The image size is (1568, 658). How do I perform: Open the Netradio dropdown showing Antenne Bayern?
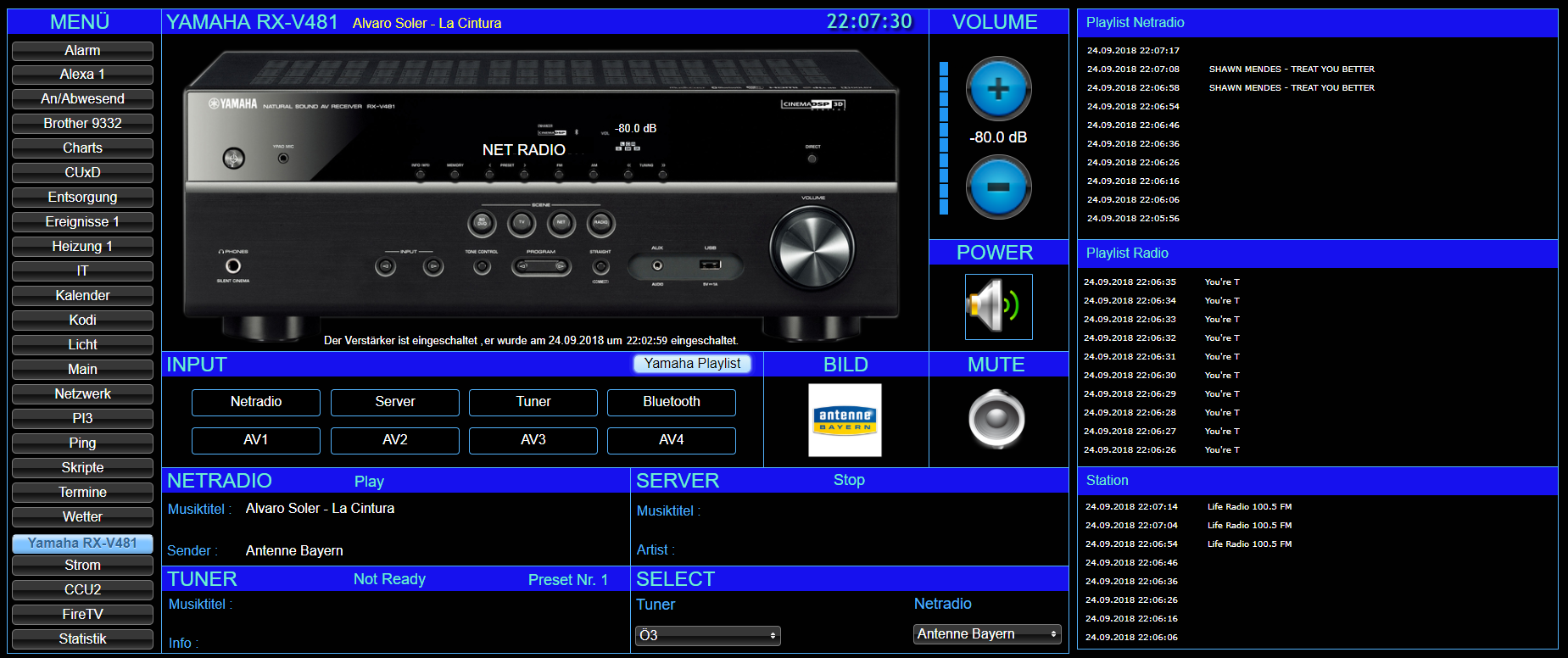987,634
